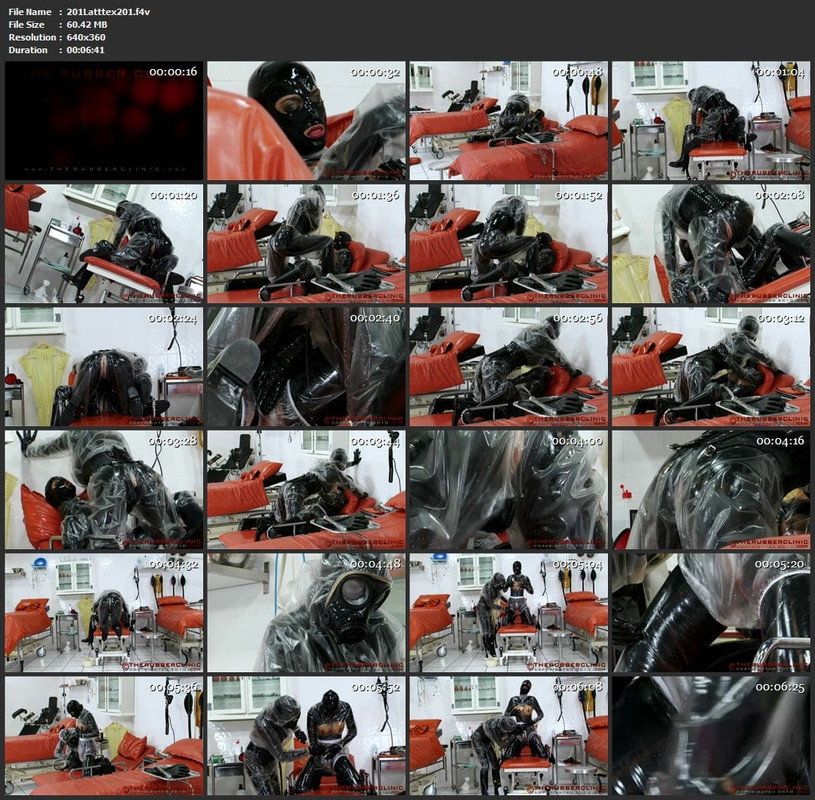The height and width of the screenshot is (800, 815).
Task: Select the preview frame at 00:05:52
Action: [x=306, y=736]
